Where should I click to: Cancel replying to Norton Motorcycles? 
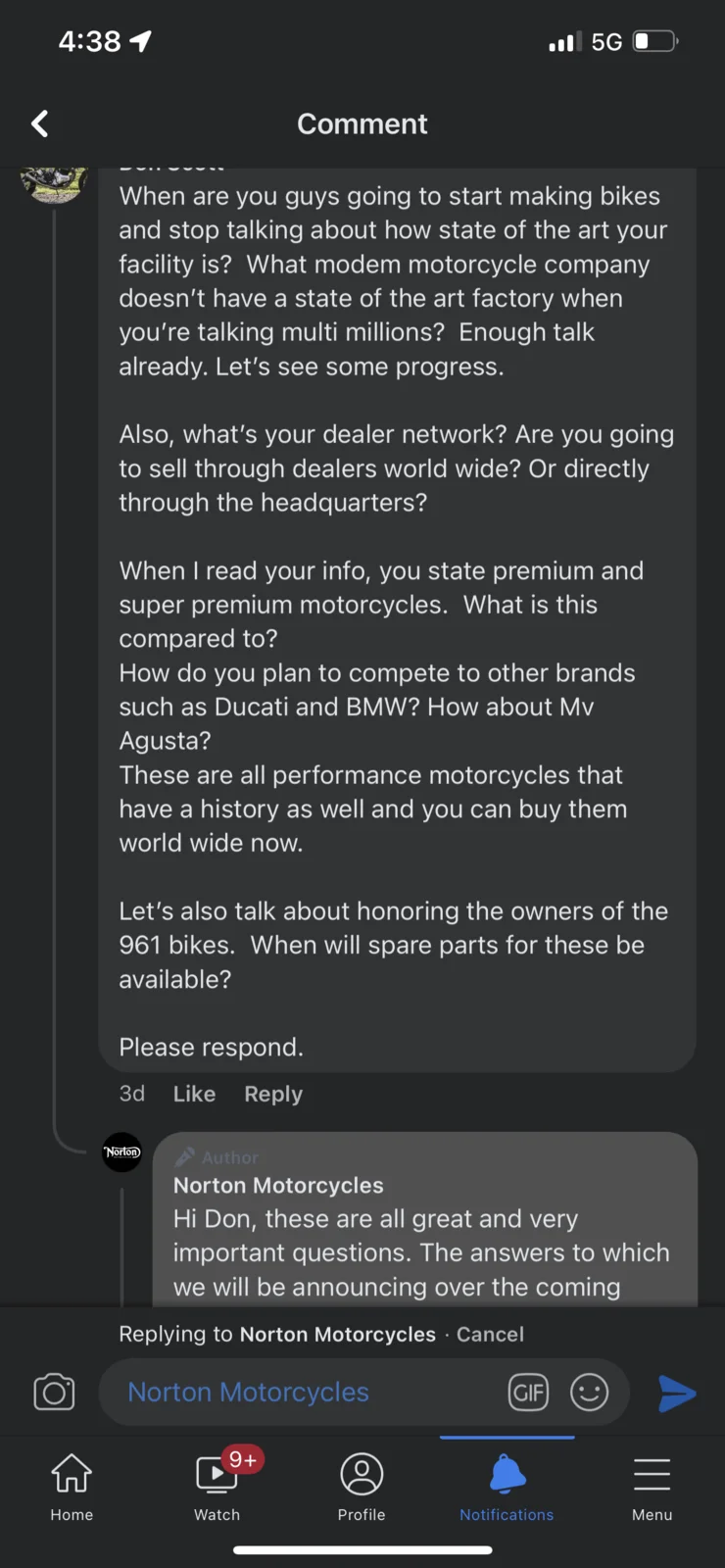(490, 1334)
